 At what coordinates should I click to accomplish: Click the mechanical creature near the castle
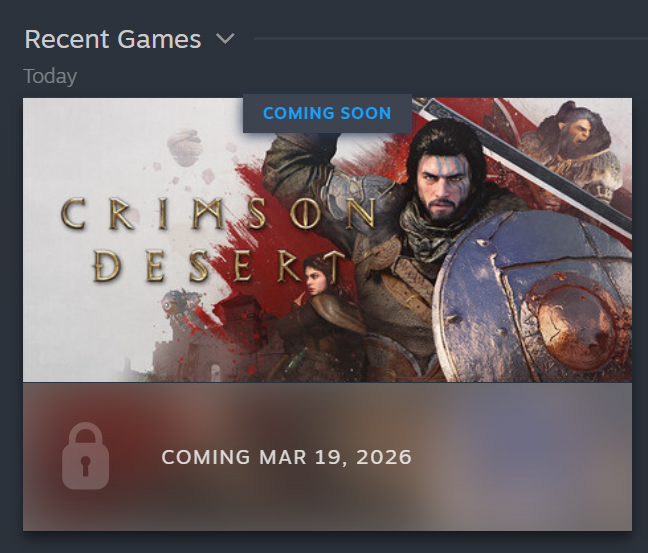[x=180, y=306]
